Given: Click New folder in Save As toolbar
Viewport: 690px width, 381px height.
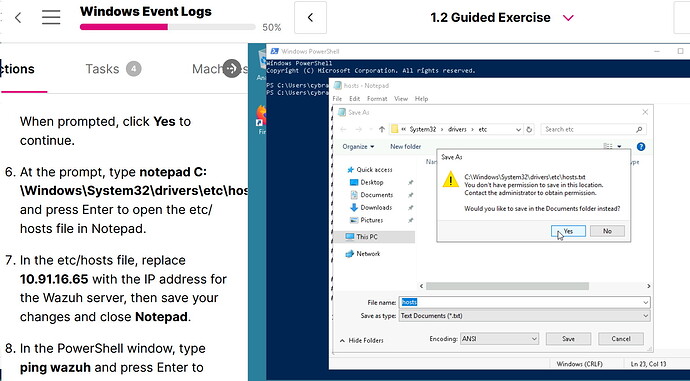Looking at the screenshot, I should pos(405,147).
